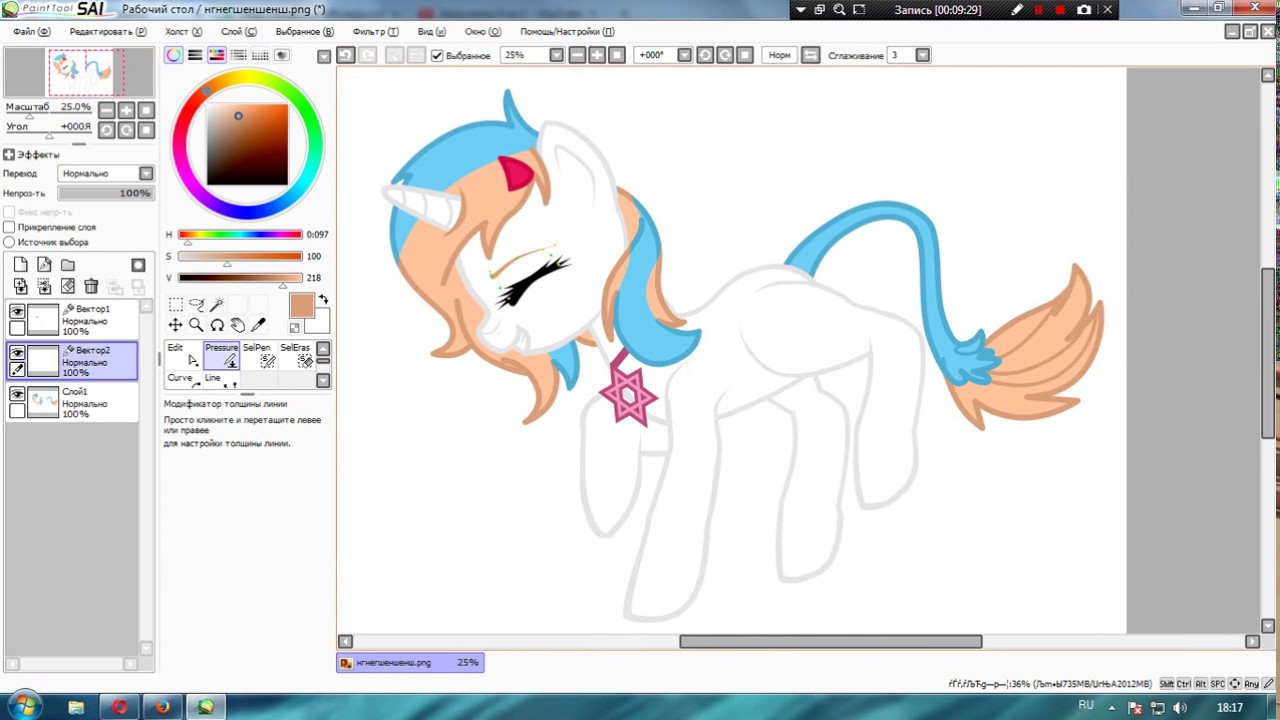Open the tool tray options arrow
Screen dimensions: 1280x720
pos(323,380)
